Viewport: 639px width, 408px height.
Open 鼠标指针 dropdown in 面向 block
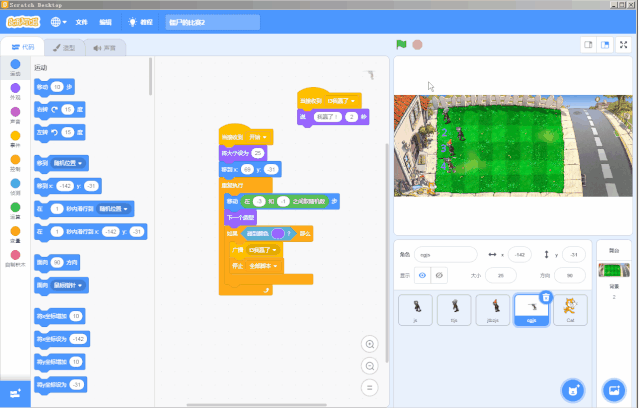68,285
